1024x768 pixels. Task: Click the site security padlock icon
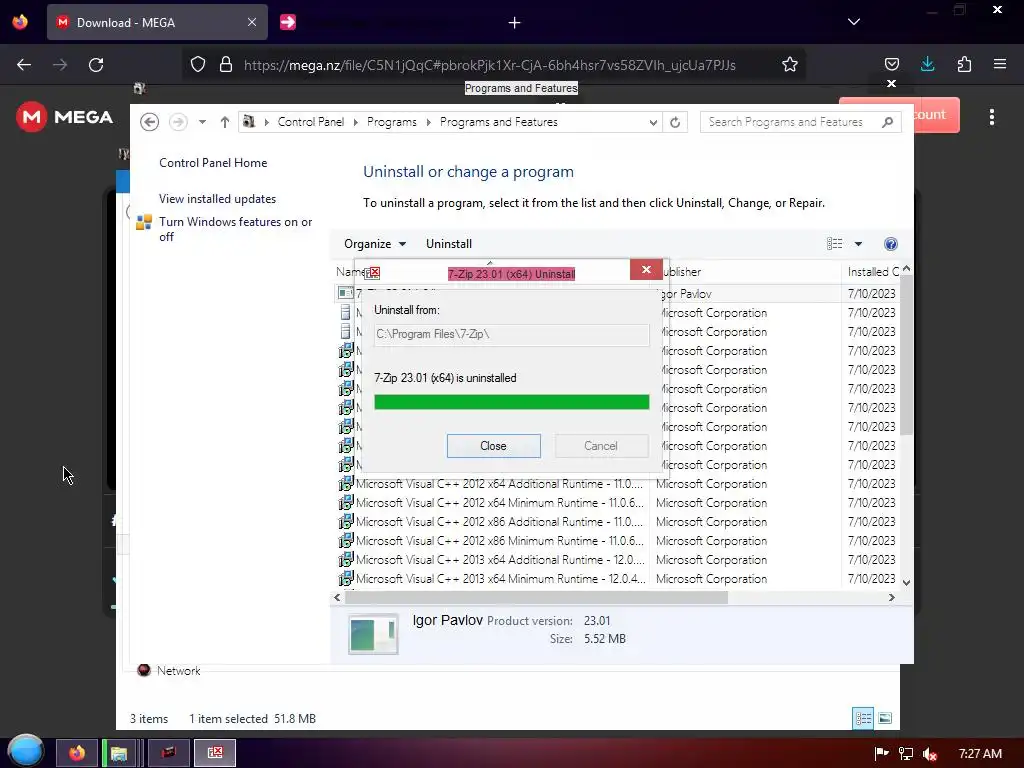[226, 65]
